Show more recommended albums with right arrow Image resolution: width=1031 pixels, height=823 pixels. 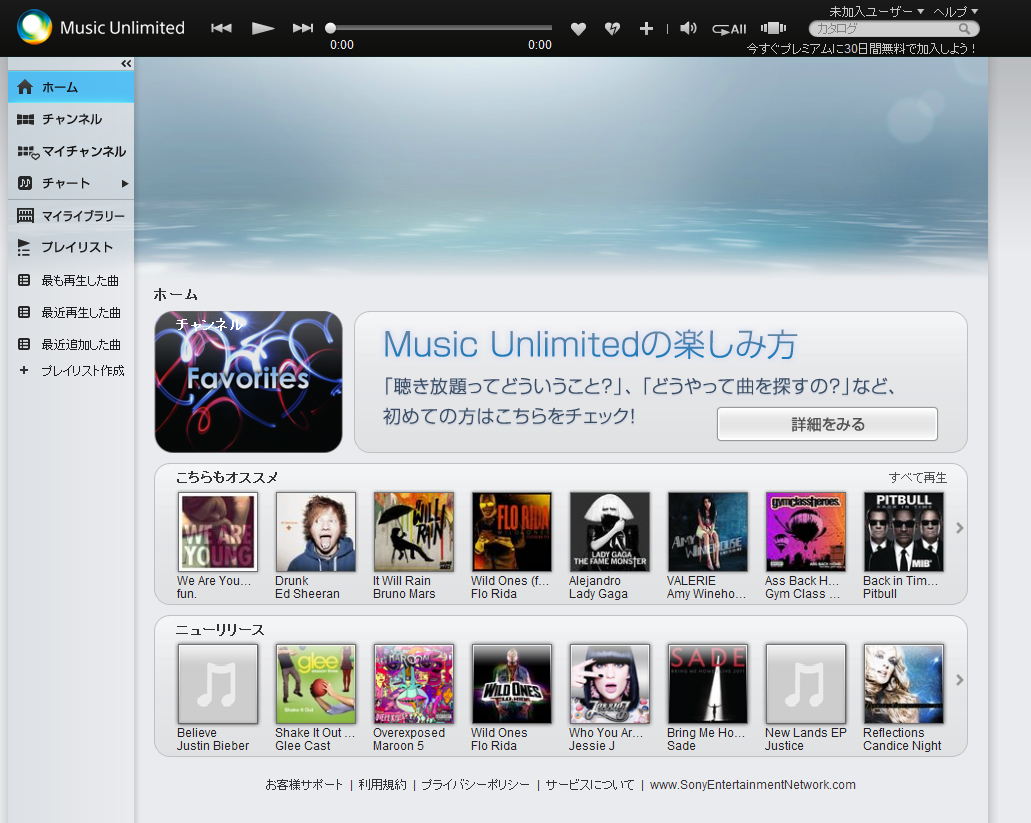(x=959, y=528)
